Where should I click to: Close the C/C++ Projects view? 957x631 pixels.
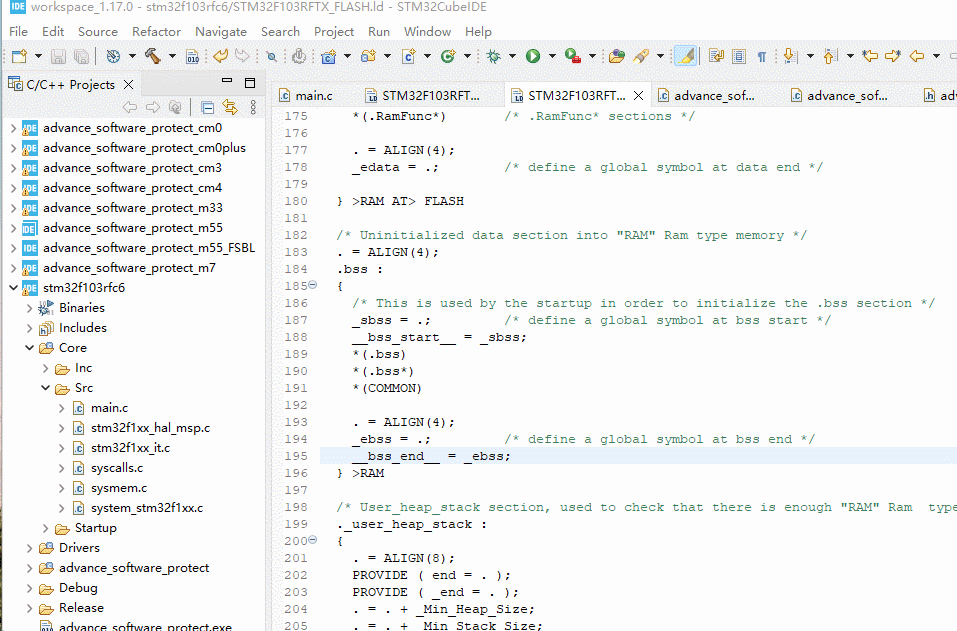pyautogui.click(x=128, y=84)
